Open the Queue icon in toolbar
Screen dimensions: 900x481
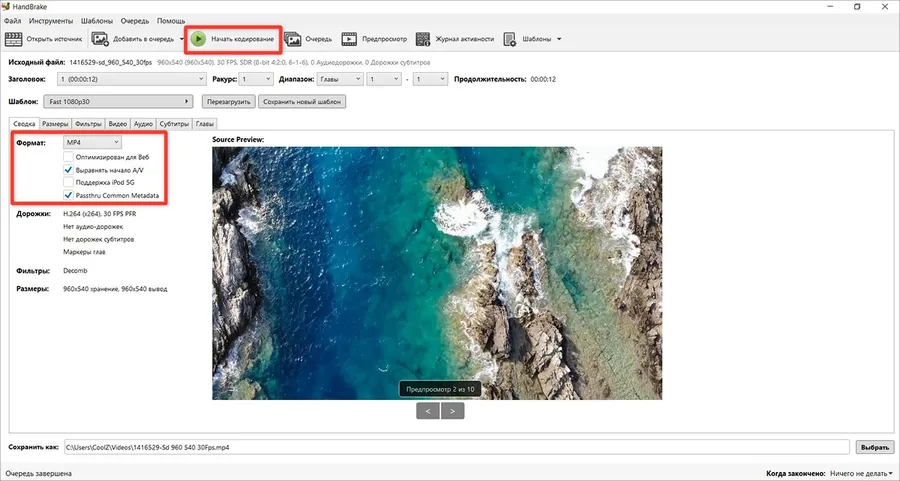coord(293,39)
